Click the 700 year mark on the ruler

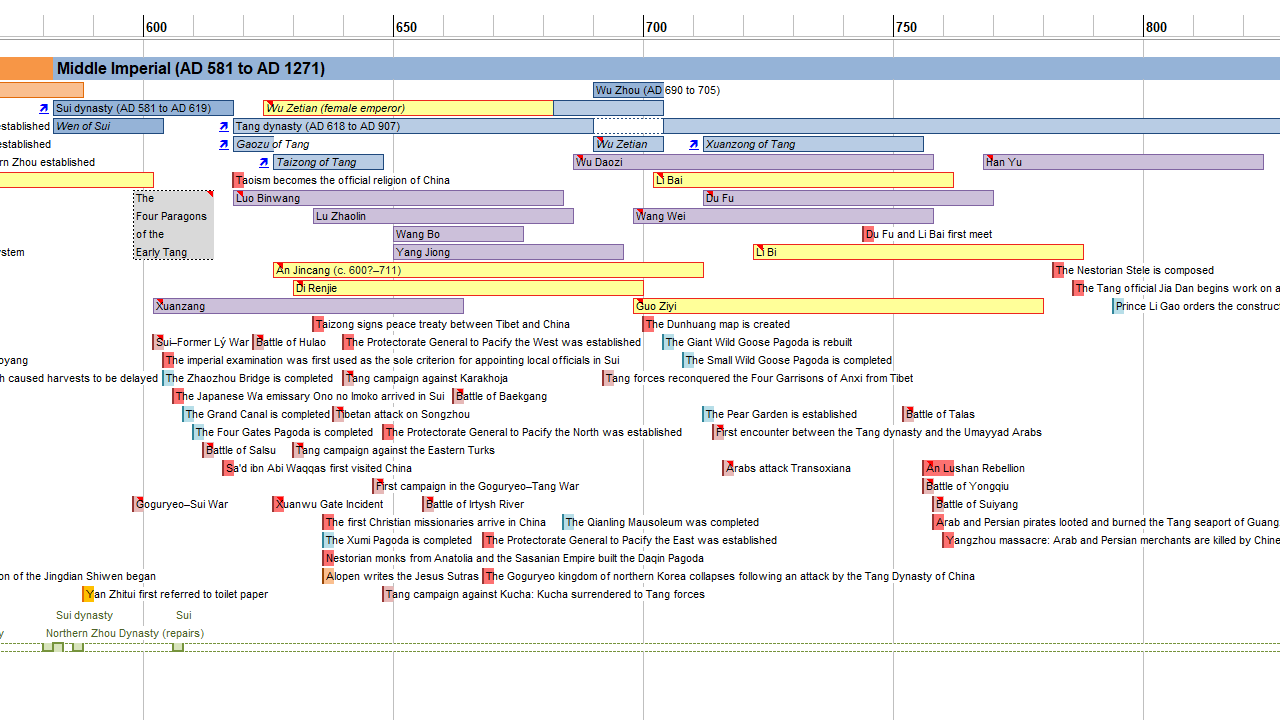[x=656, y=27]
